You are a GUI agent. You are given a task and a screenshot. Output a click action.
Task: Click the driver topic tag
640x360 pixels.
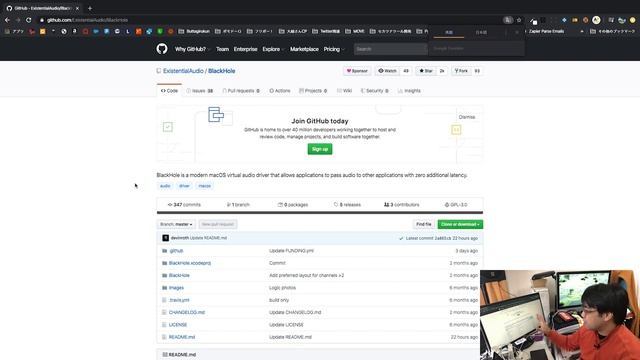pos(184,186)
